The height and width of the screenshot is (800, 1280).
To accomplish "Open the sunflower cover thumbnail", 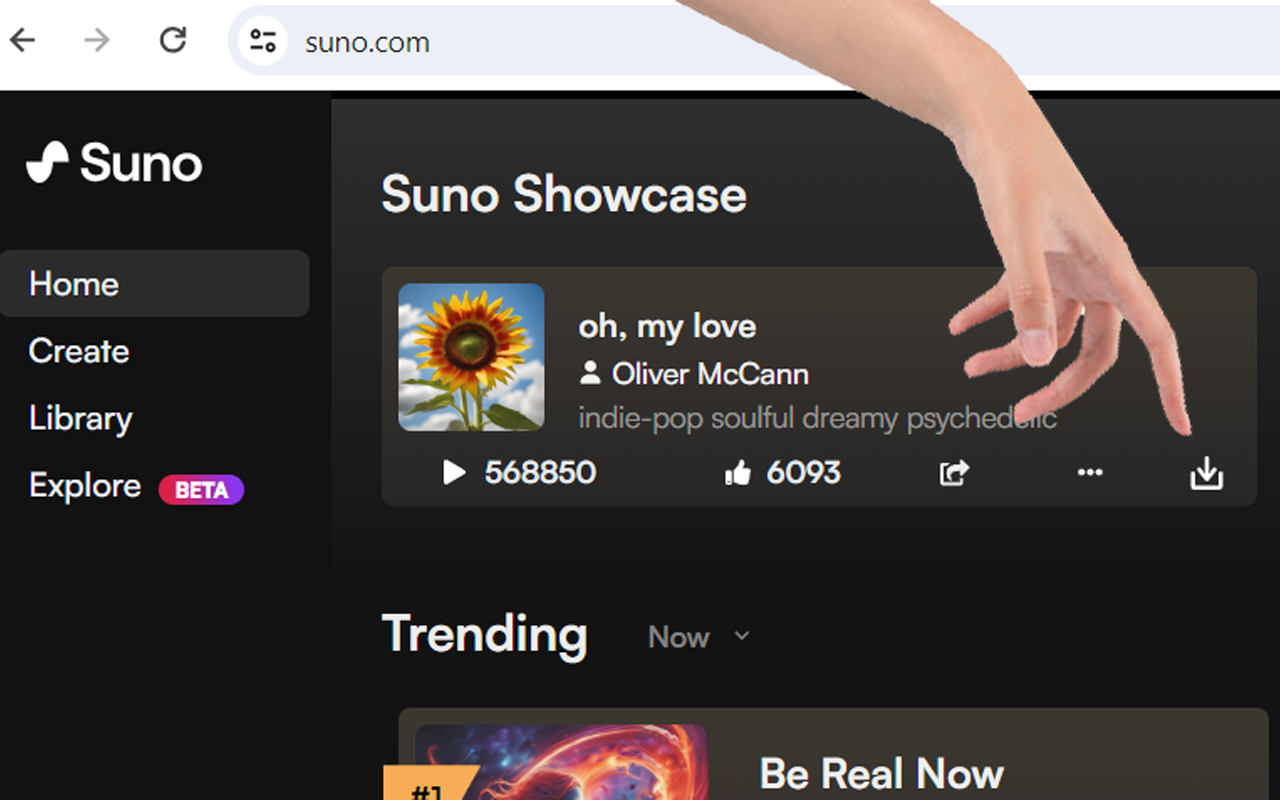I will pos(471,357).
